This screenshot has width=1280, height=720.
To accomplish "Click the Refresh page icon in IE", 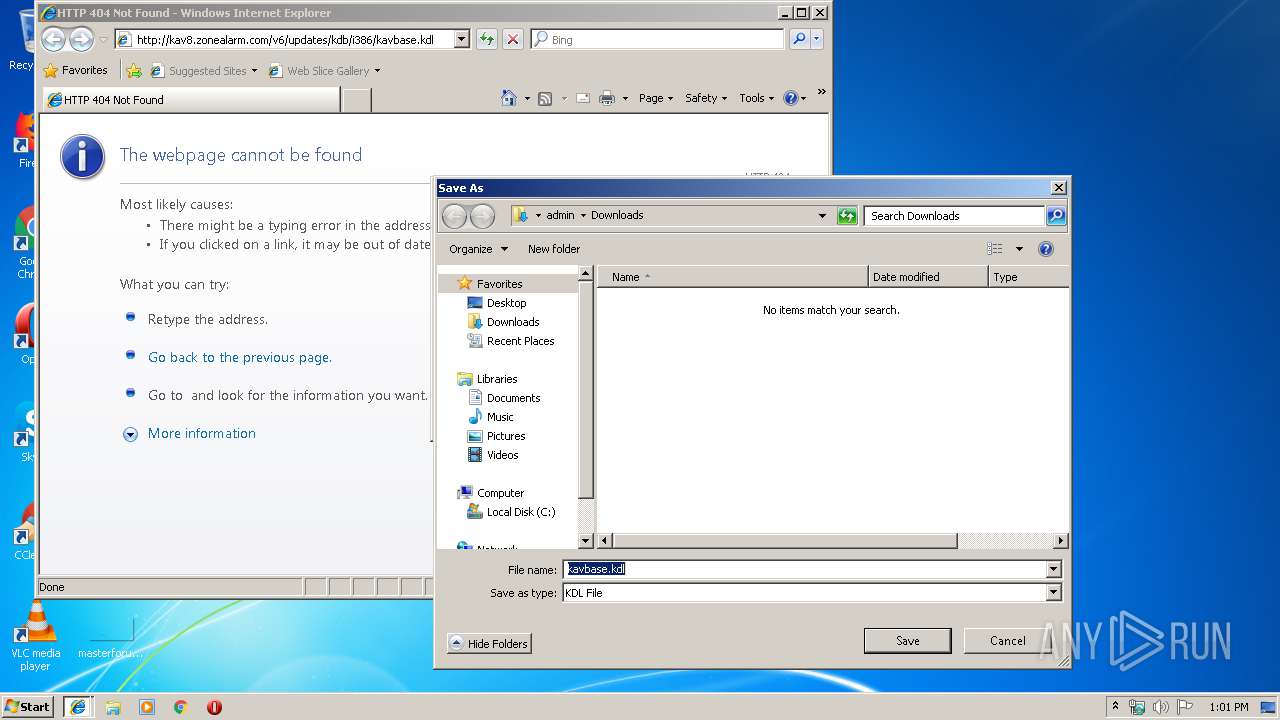I will click(487, 39).
